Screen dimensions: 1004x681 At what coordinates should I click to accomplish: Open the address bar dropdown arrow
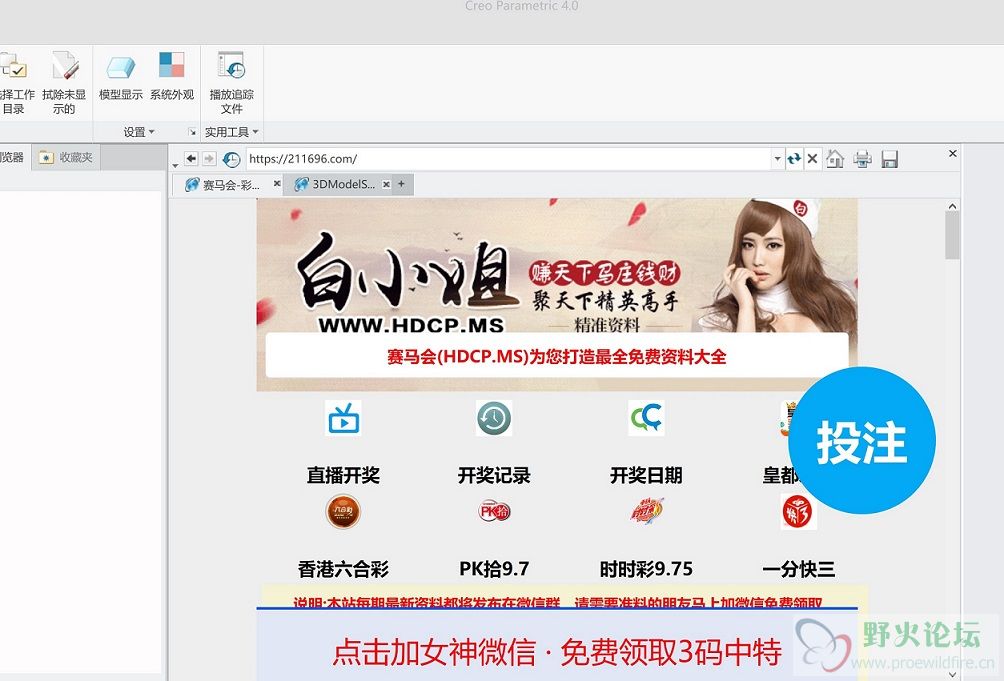777,159
